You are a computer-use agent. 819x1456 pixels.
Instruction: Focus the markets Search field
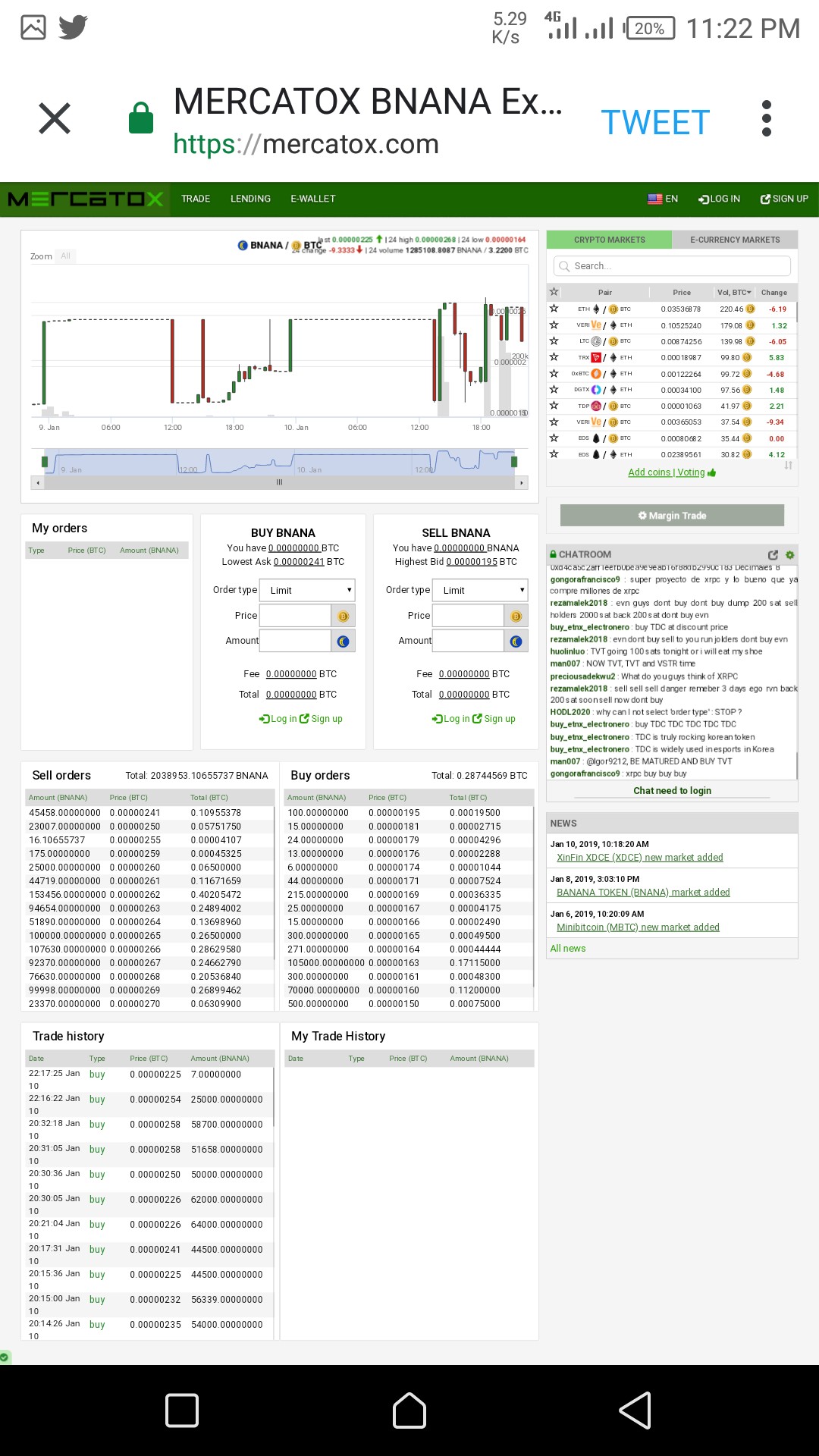tap(672, 266)
